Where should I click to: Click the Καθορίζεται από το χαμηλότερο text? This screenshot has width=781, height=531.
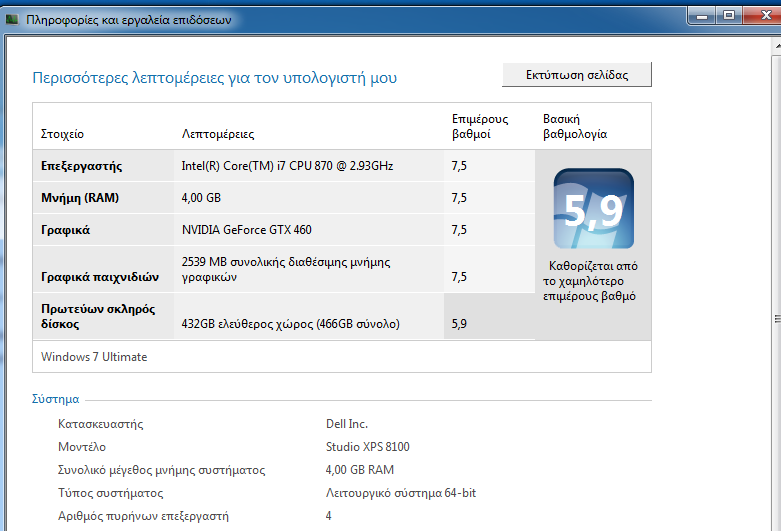point(590,281)
